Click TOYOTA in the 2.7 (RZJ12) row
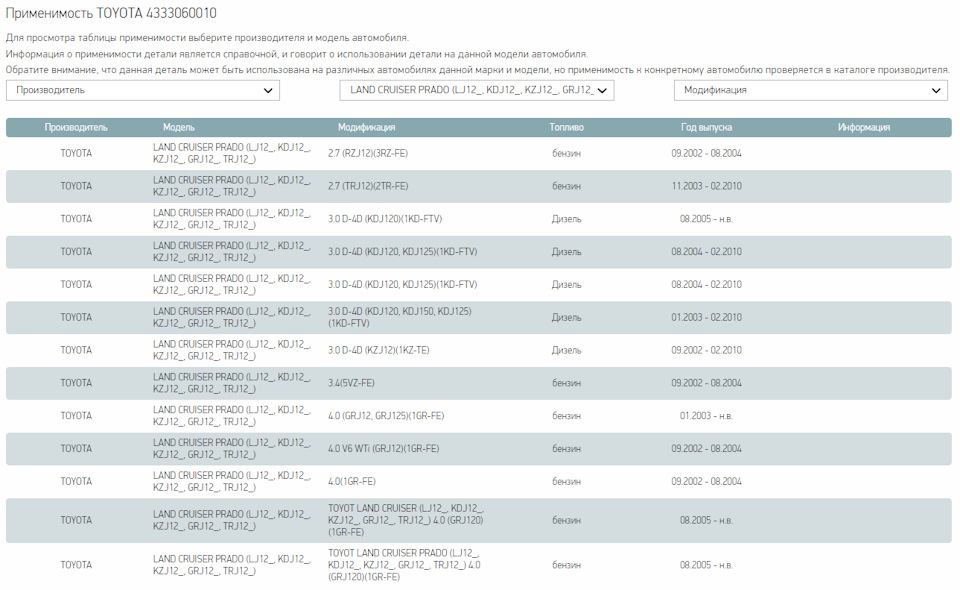This screenshot has height=590, width=960. pyautogui.click(x=76, y=153)
